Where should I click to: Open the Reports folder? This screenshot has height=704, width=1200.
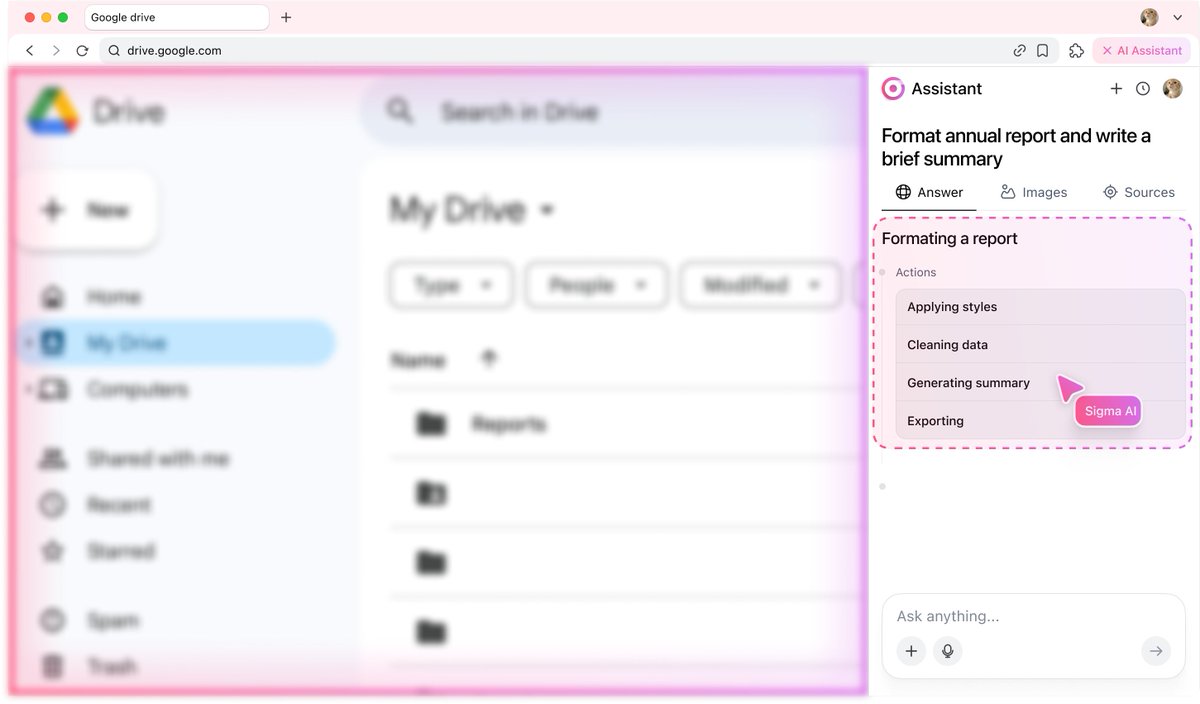click(x=508, y=424)
